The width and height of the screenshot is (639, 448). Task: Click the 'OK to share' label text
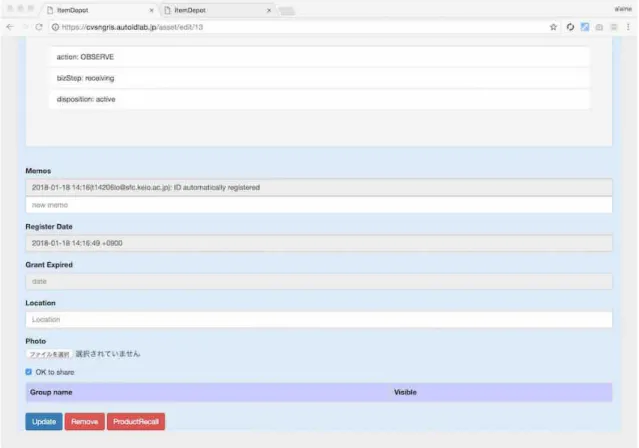(x=55, y=372)
